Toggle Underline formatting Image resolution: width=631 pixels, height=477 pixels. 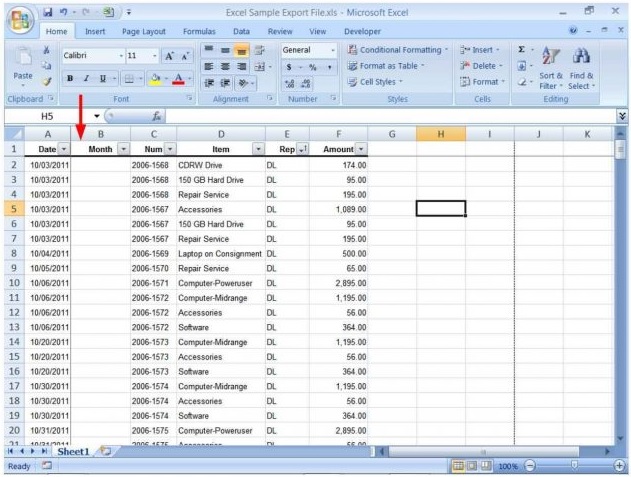click(x=102, y=79)
